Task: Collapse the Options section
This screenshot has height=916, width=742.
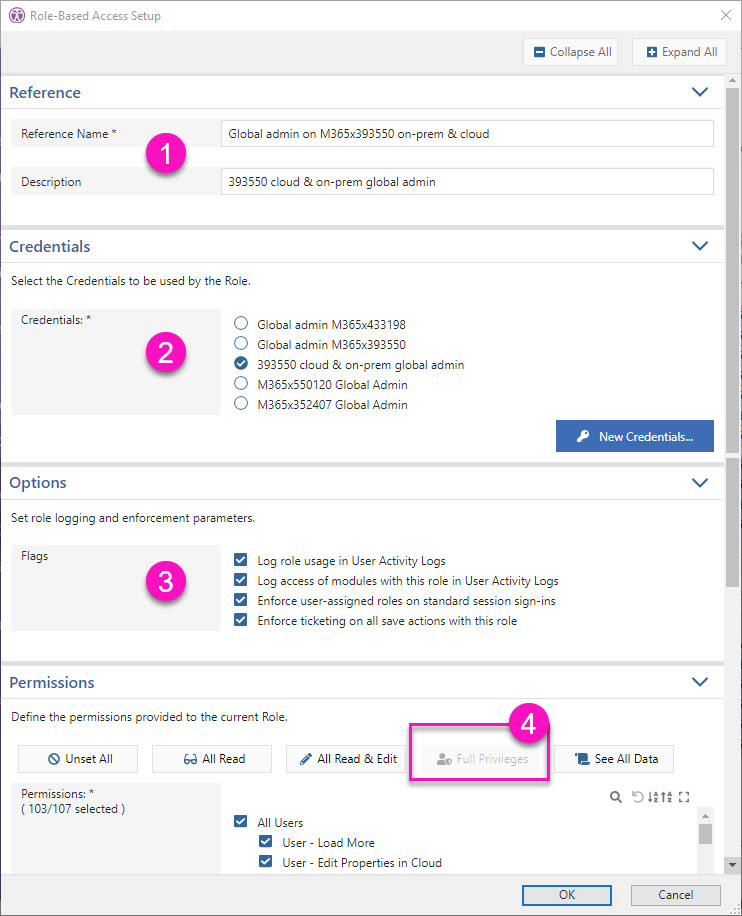Action: point(700,482)
